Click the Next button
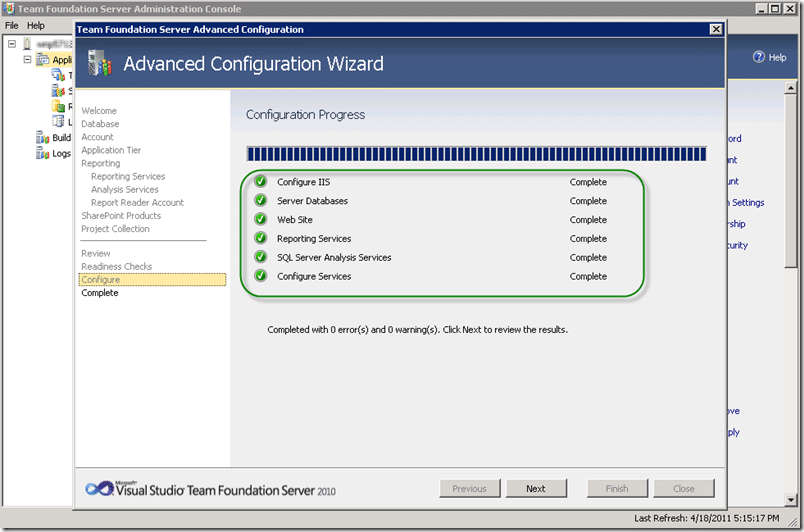804x532 pixels. [x=536, y=488]
